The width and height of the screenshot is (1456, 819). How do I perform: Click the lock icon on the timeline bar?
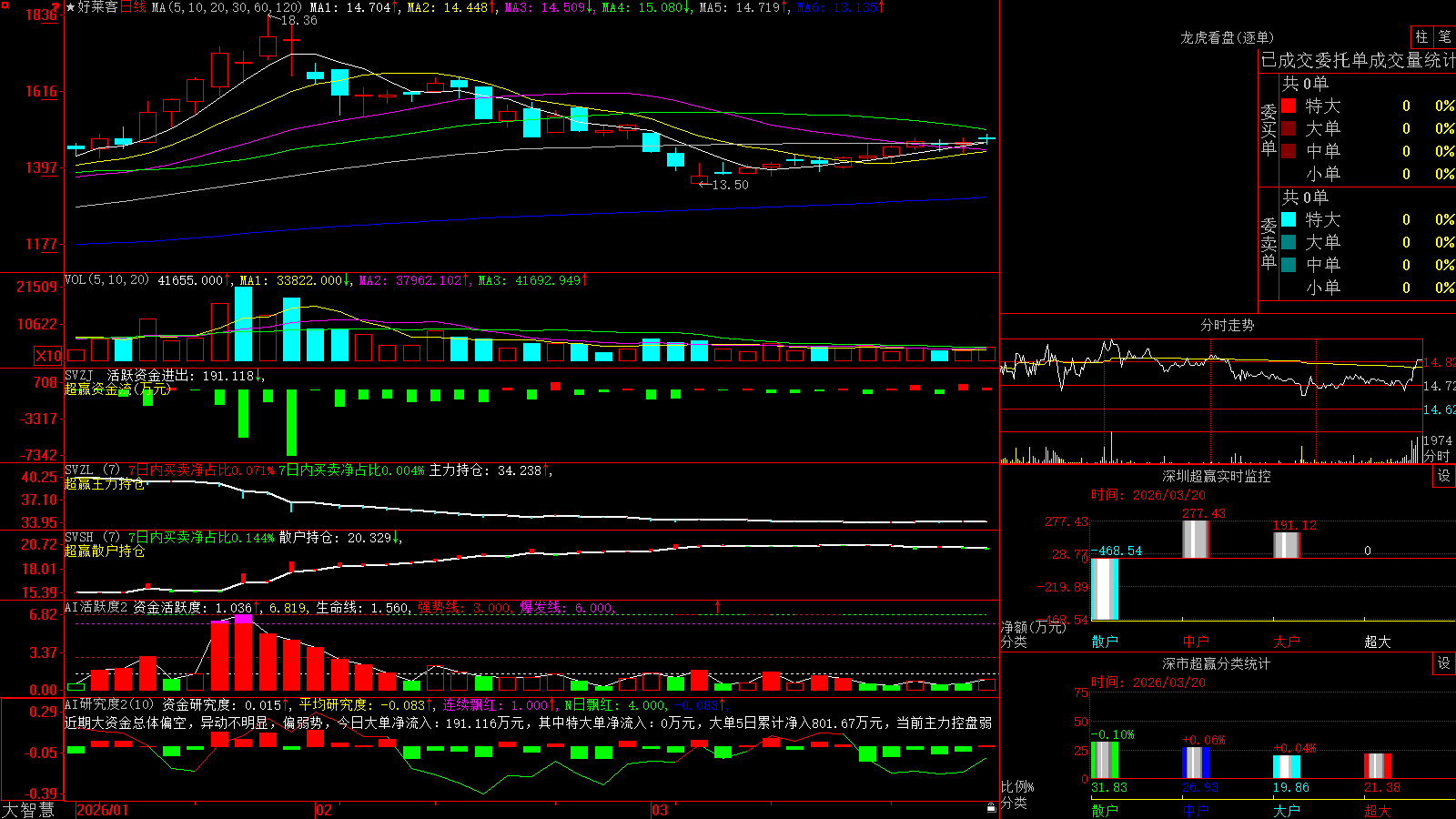click(992, 808)
